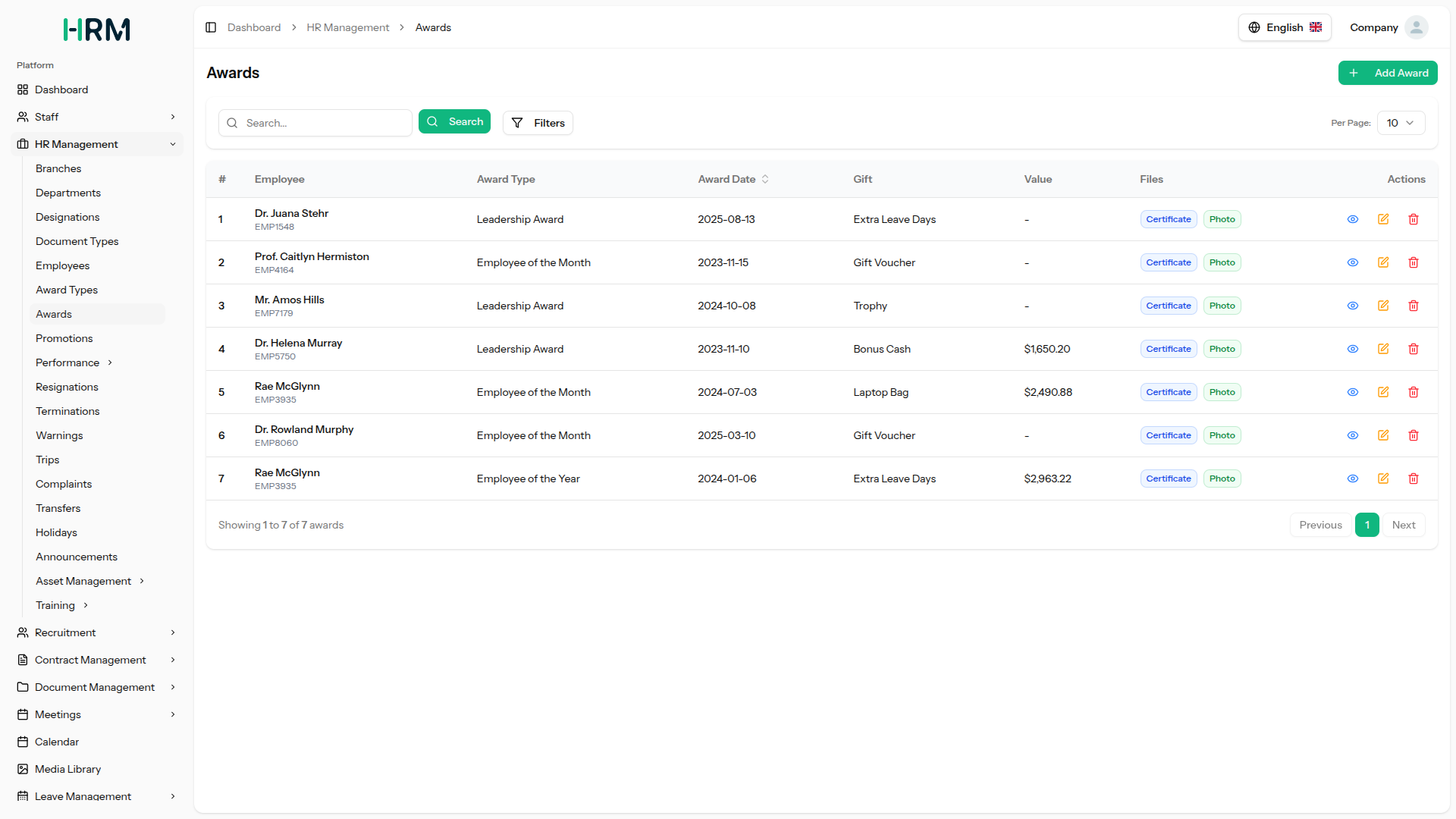Edit Dr. Rowland Murphy's award entry
Screen dimensions: 1456x819
pos(1383,435)
